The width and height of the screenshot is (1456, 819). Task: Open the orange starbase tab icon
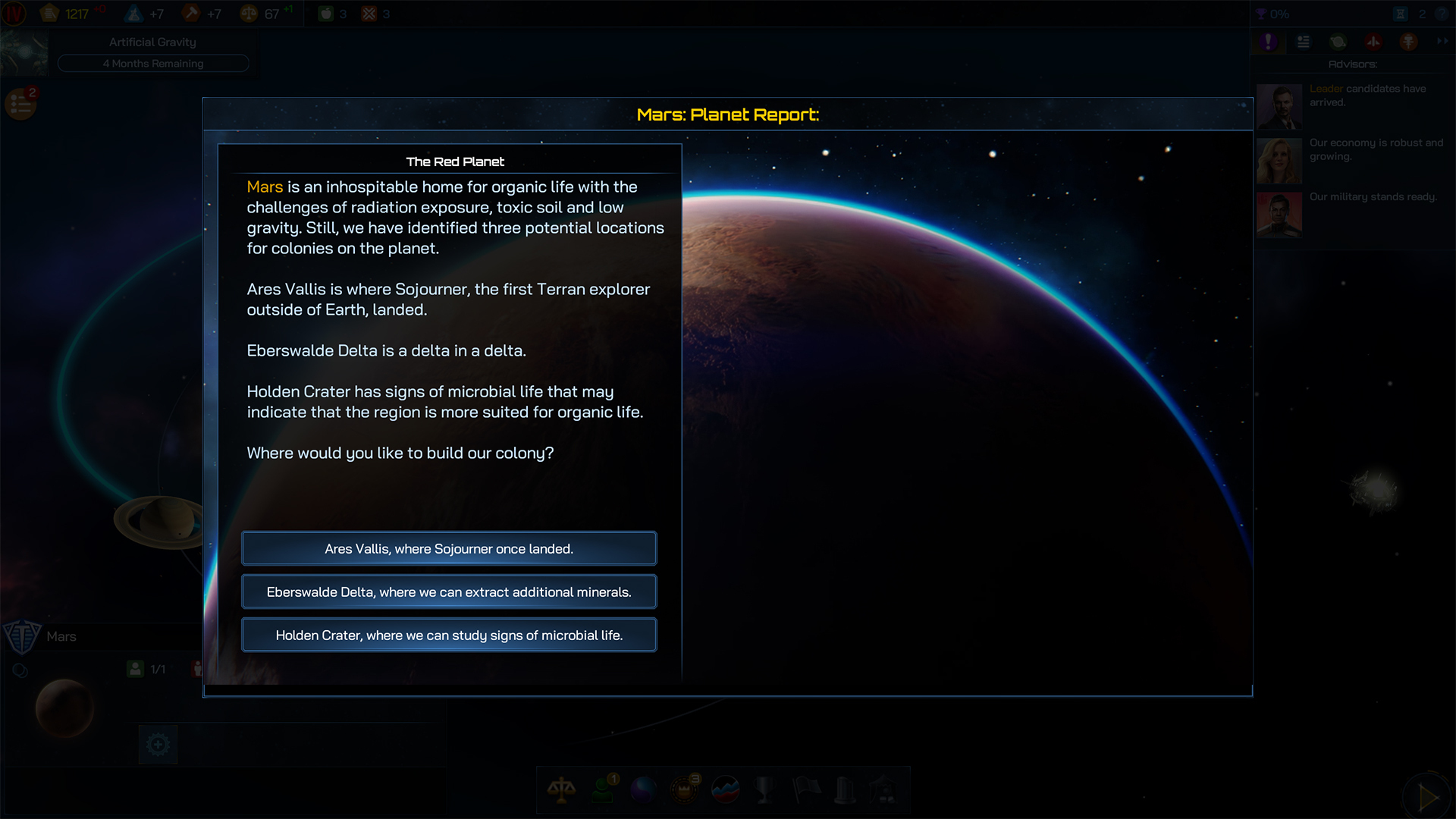pyautogui.click(x=1408, y=42)
